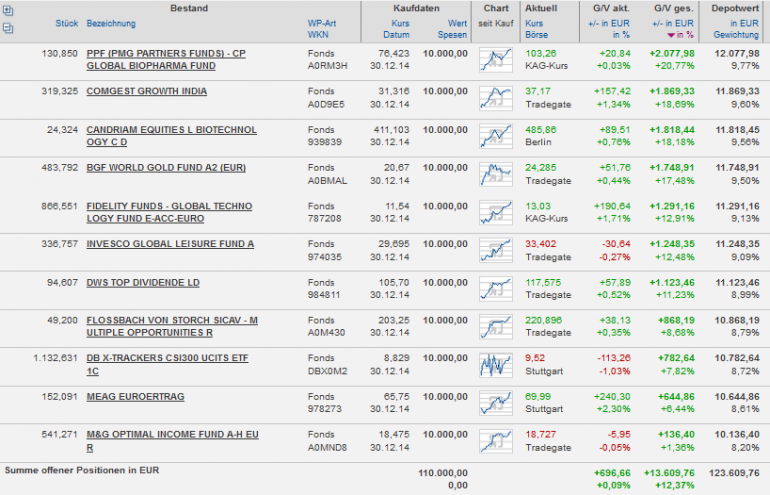Click the sorted 'in %' header under G/V ges.

click(681, 35)
